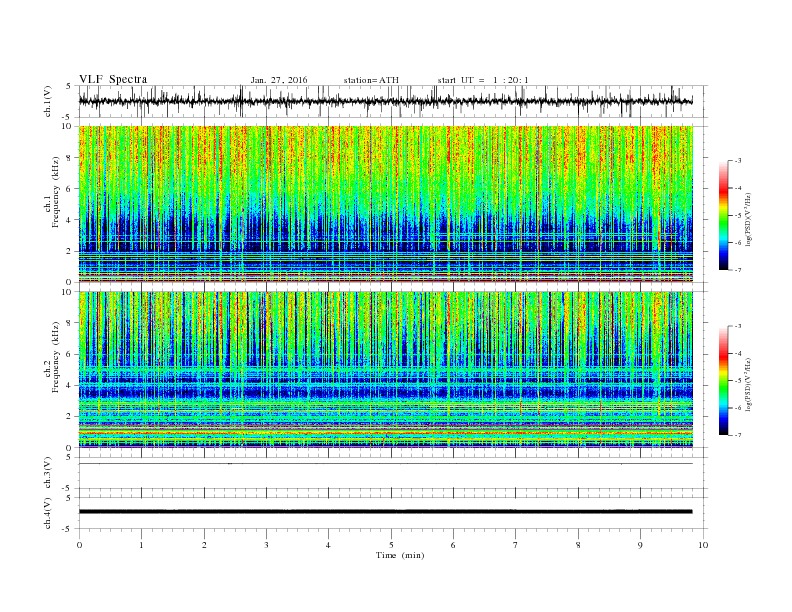Image resolution: width=792 pixels, height=612 pixels.
Task: Click the ch.3 flat line trace
Action: click(385, 464)
